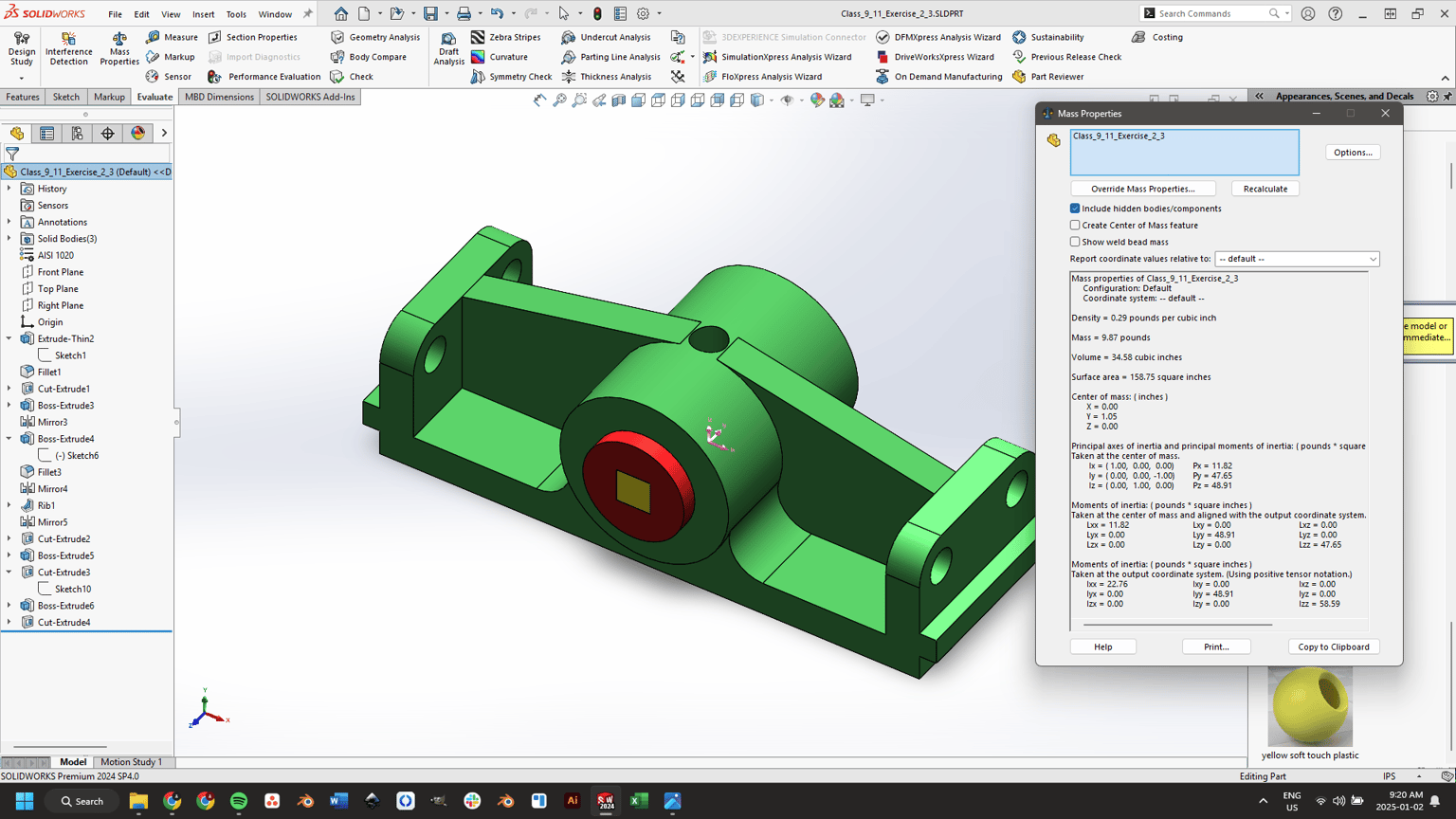This screenshot has height=819, width=1456.
Task: Open the Mass Properties tool
Action: 119,49
